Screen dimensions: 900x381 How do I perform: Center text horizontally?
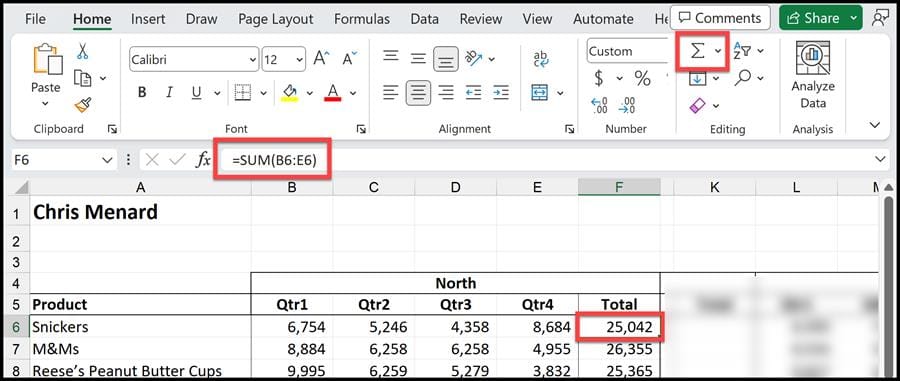(x=418, y=92)
